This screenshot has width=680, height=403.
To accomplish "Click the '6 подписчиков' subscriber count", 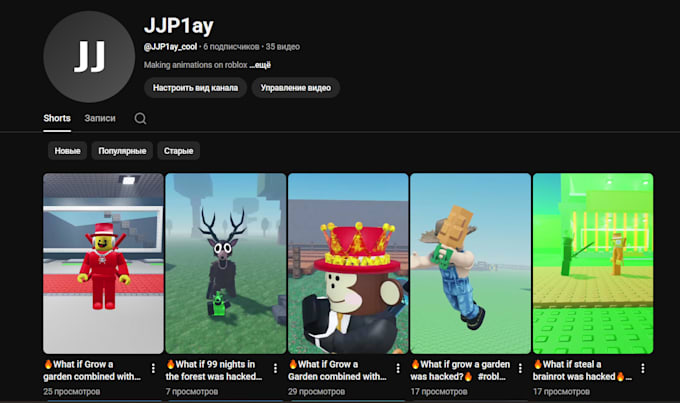I will point(231,46).
